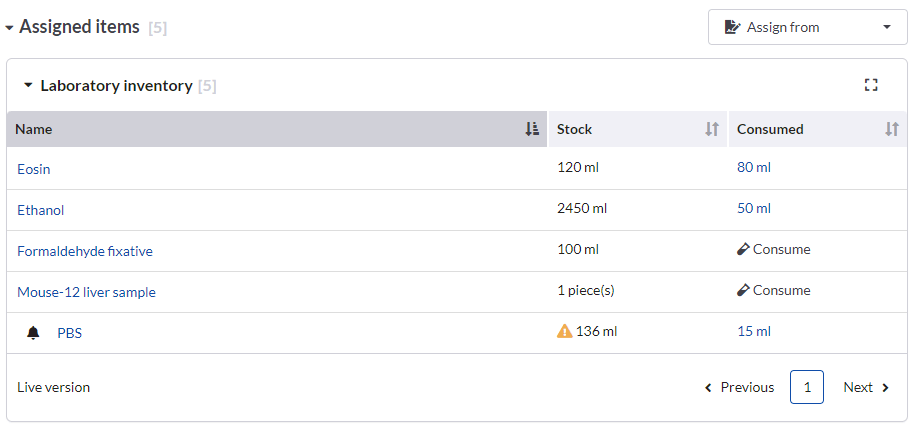
Task: Go to Next page
Action: point(866,387)
